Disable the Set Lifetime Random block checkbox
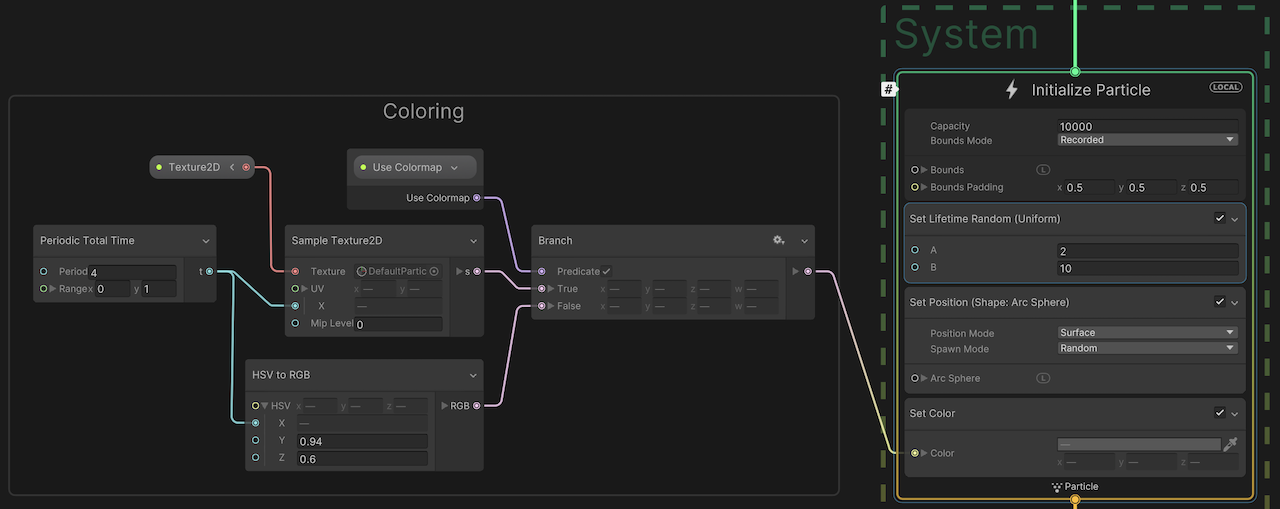 pos(1219,218)
